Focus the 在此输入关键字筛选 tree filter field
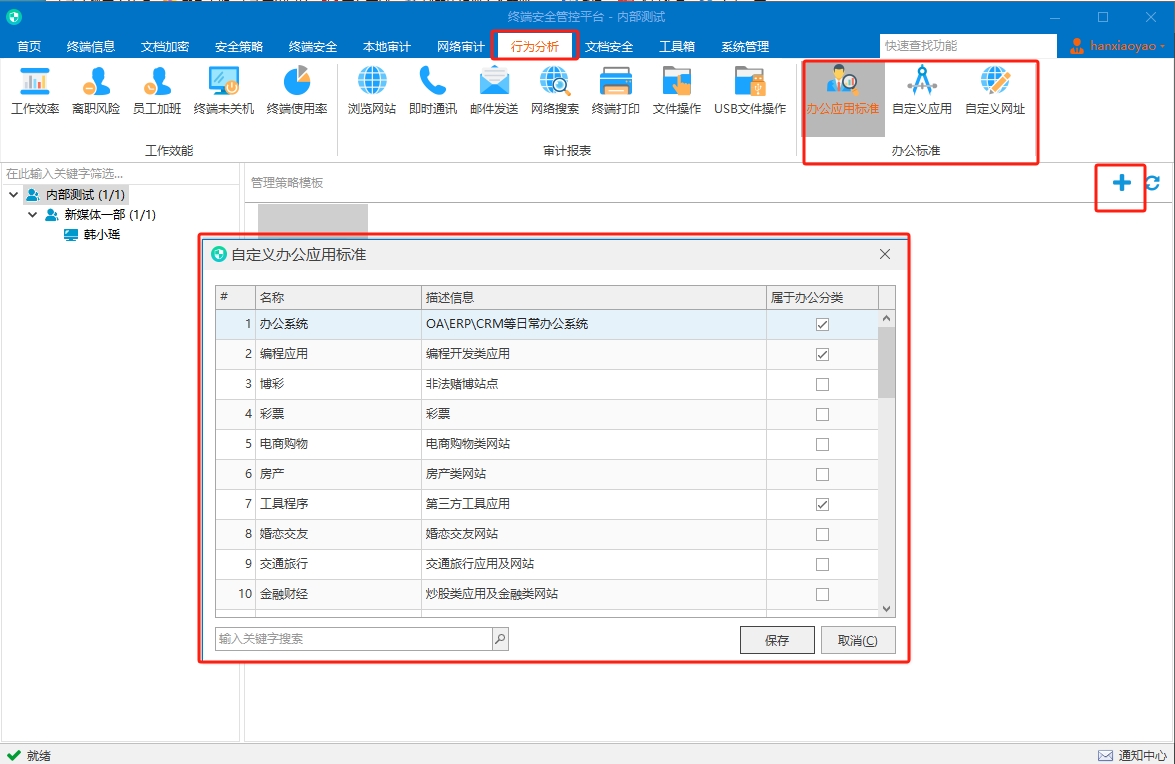Viewport: 1175px width, 764px height. (x=120, y=174)
